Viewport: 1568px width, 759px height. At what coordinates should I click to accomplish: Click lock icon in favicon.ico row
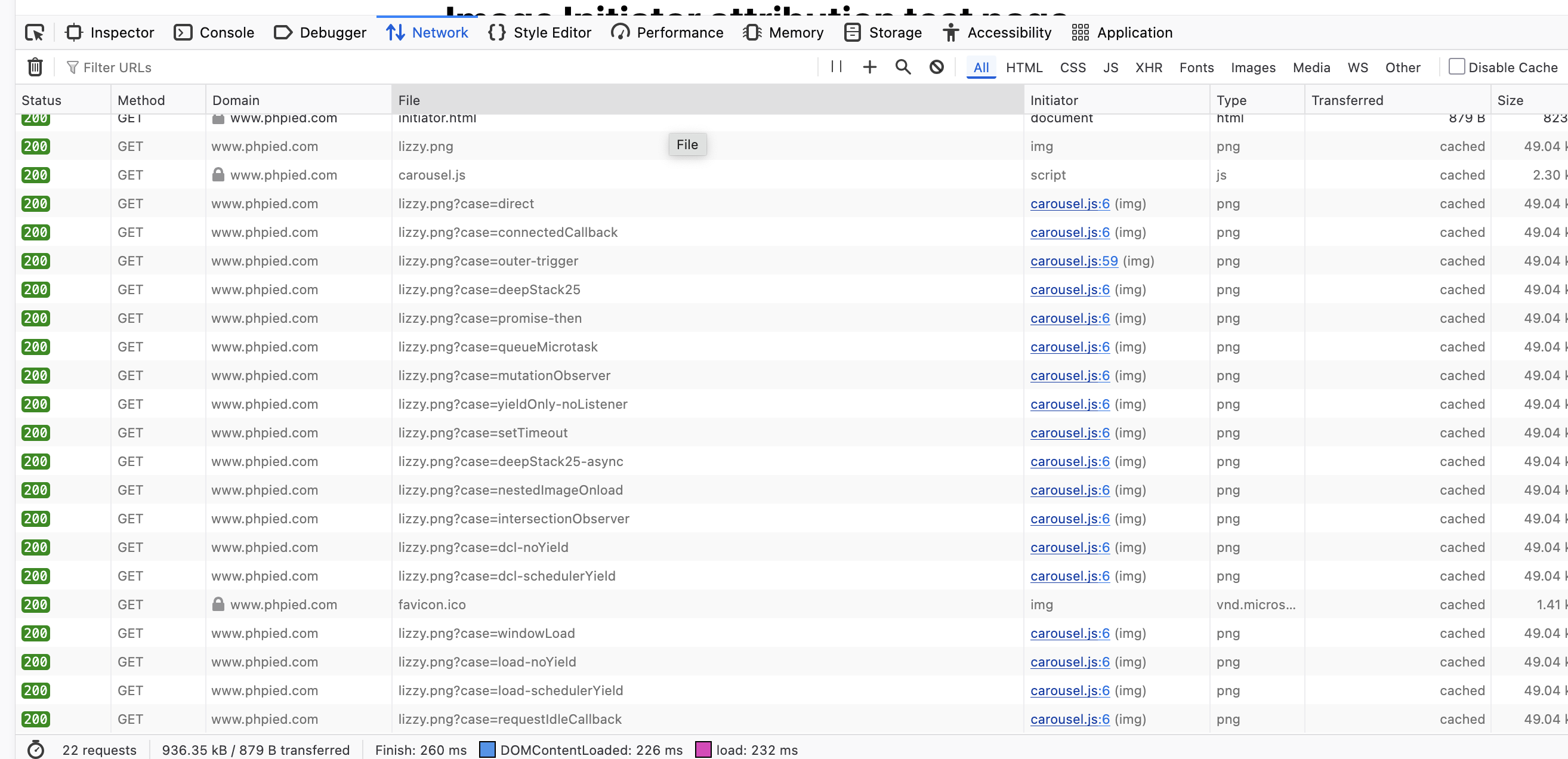(218, 604)
